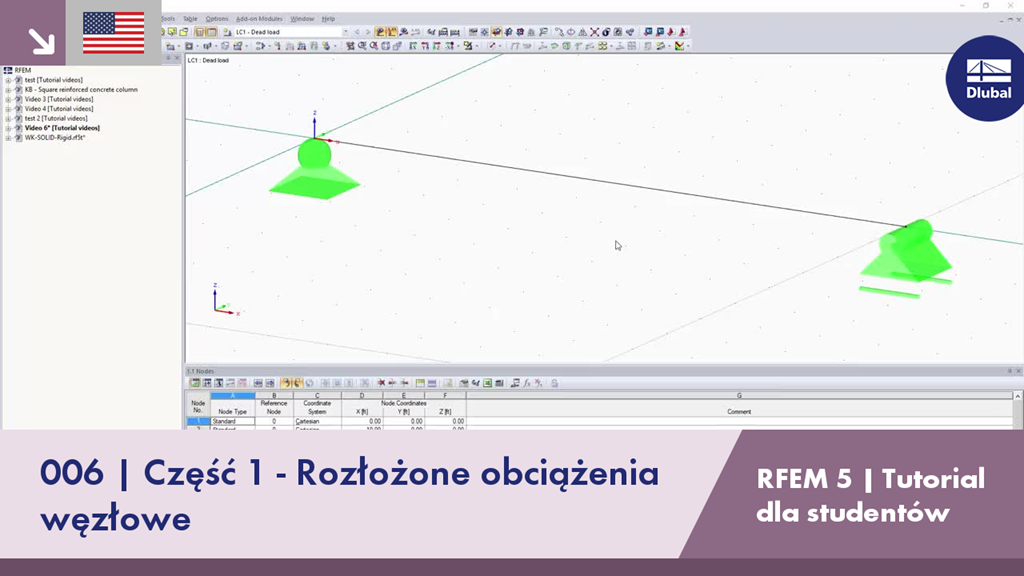Expand the Video 3 [Tutorial videos] node
The height and width of the screenshot is (576, 1024).
pyautogui.click(x=8, y=99)
